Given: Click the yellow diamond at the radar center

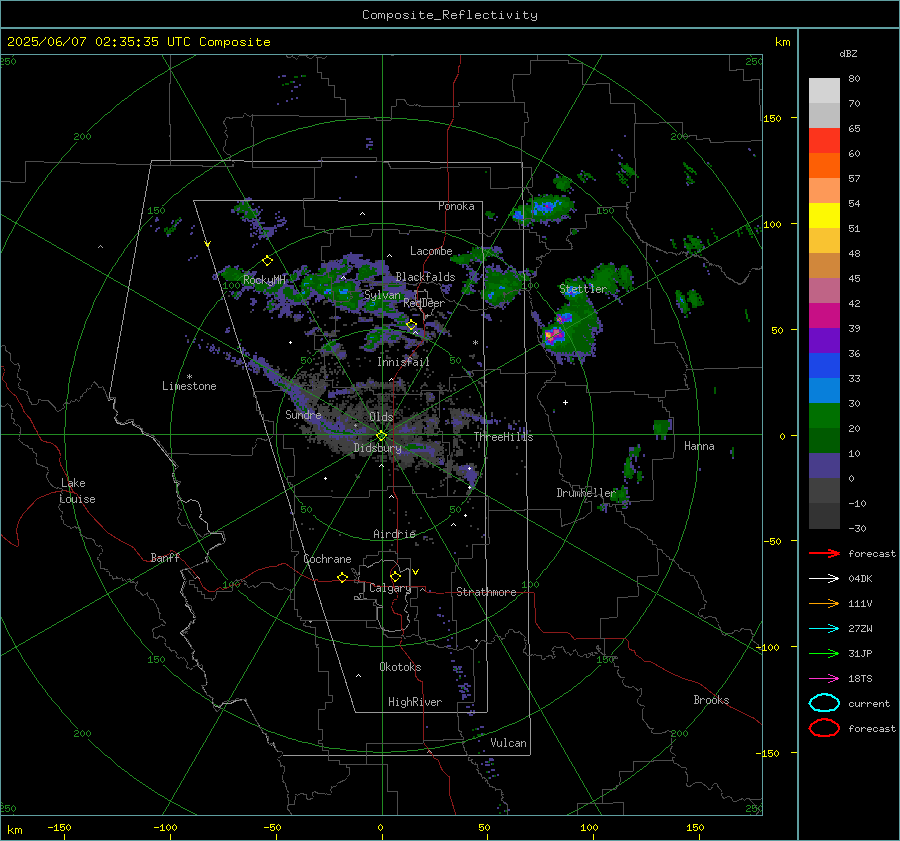Looking at the screenshot, I should [x=381, y=436].
